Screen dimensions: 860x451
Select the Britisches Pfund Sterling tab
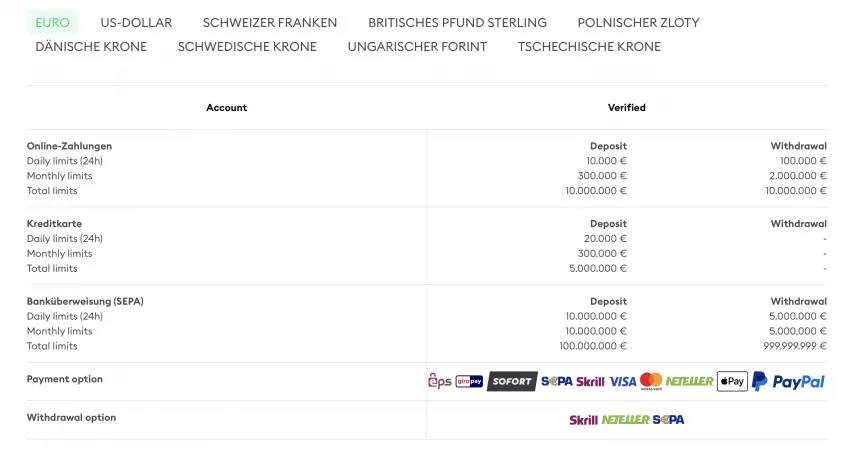(x=457, y=22)
